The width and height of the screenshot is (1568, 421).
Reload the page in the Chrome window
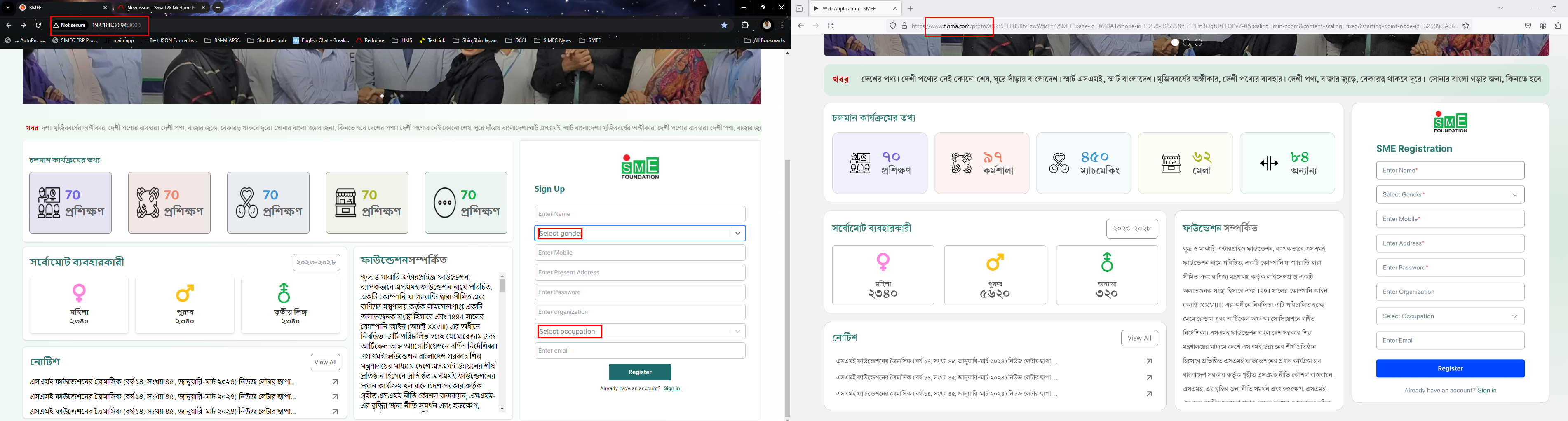click(x=38, y=25)
